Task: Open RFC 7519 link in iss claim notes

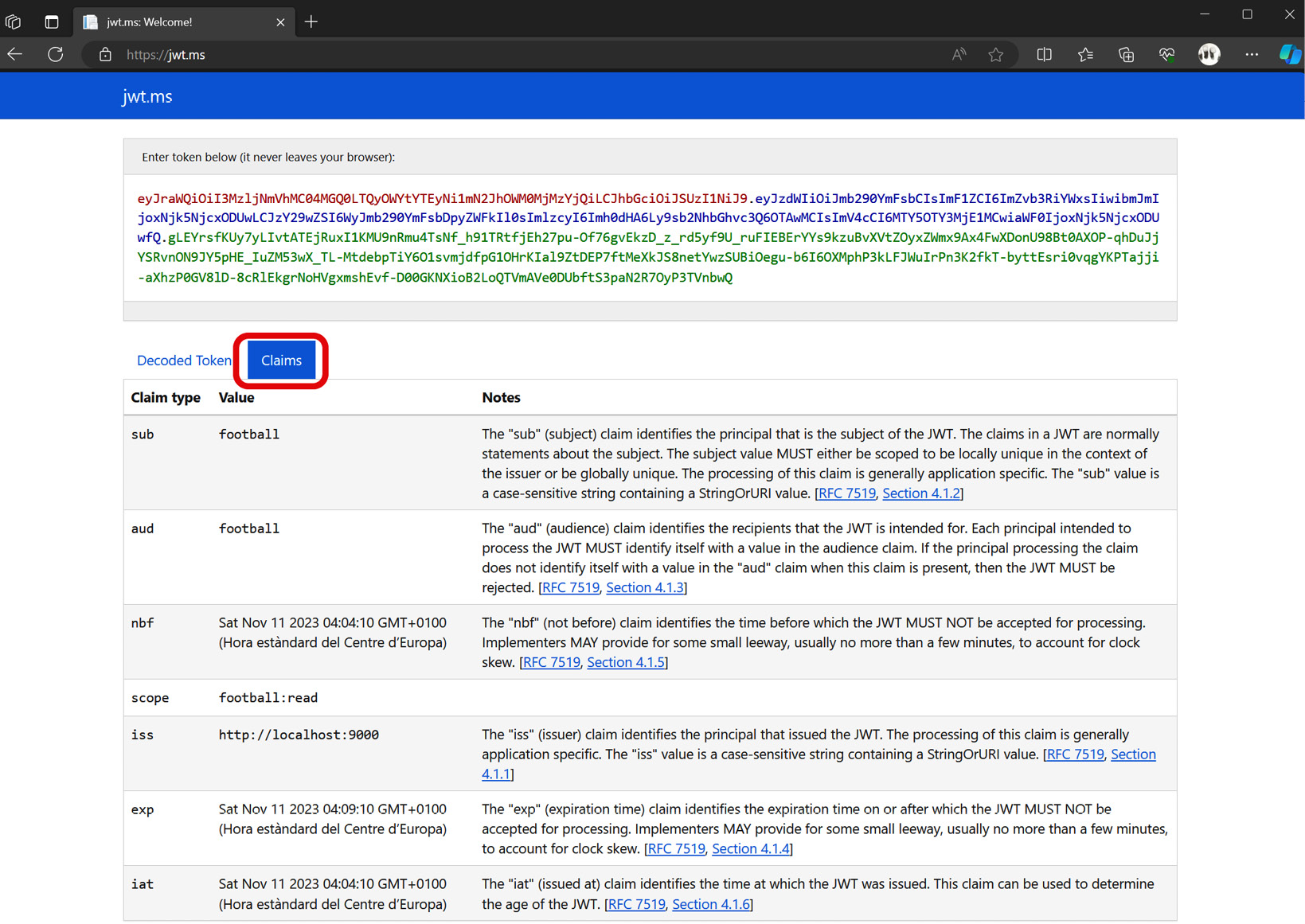Action: coord(1076,754)
